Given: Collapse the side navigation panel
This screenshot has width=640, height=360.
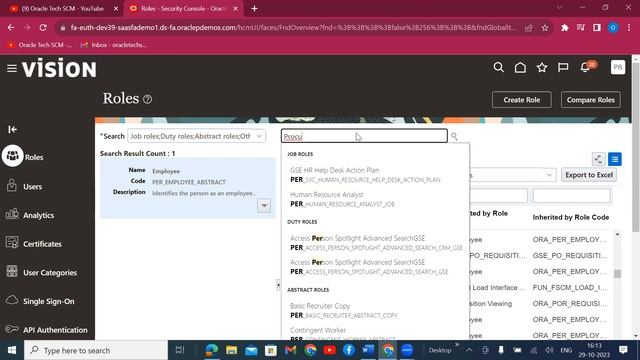Looking at the screenshot, I should click(12, 129).
